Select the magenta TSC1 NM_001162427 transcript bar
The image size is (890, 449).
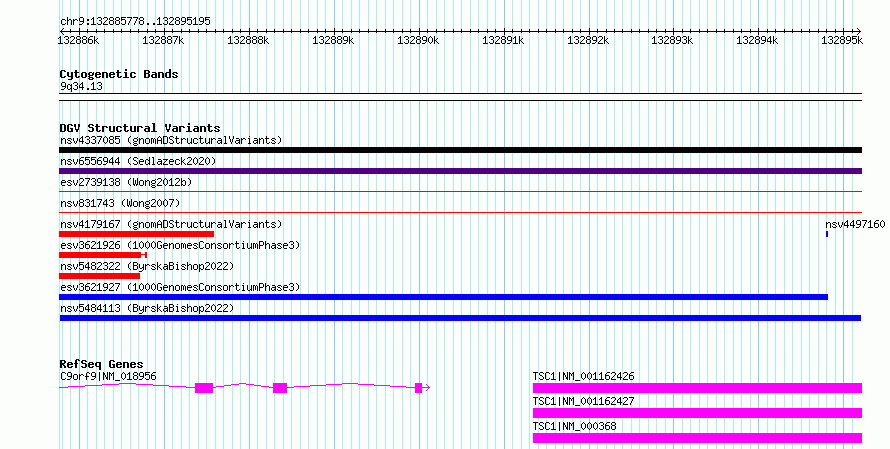click(x=697, y=413)
